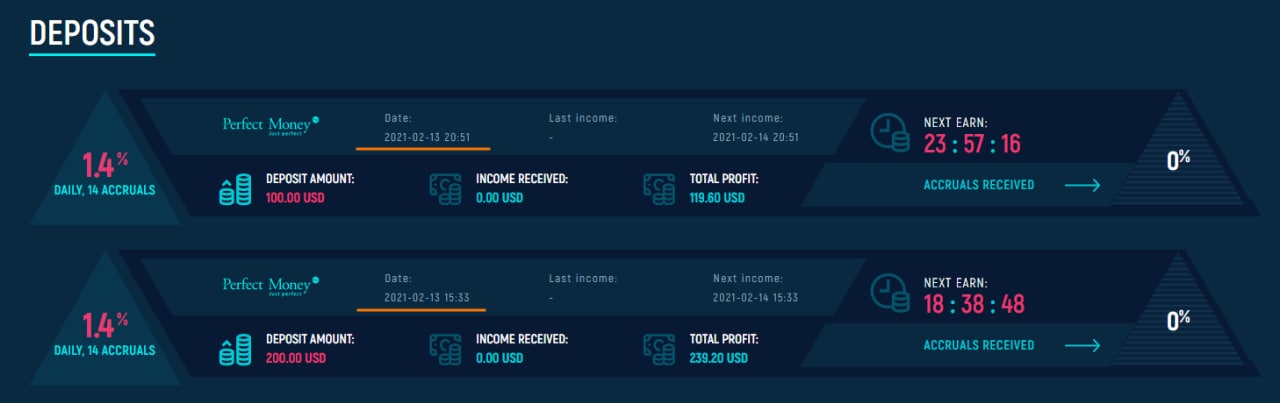Click the first deposit's 0% progress triangle
1280x403 pixels.
click(x=1178, y=160)
